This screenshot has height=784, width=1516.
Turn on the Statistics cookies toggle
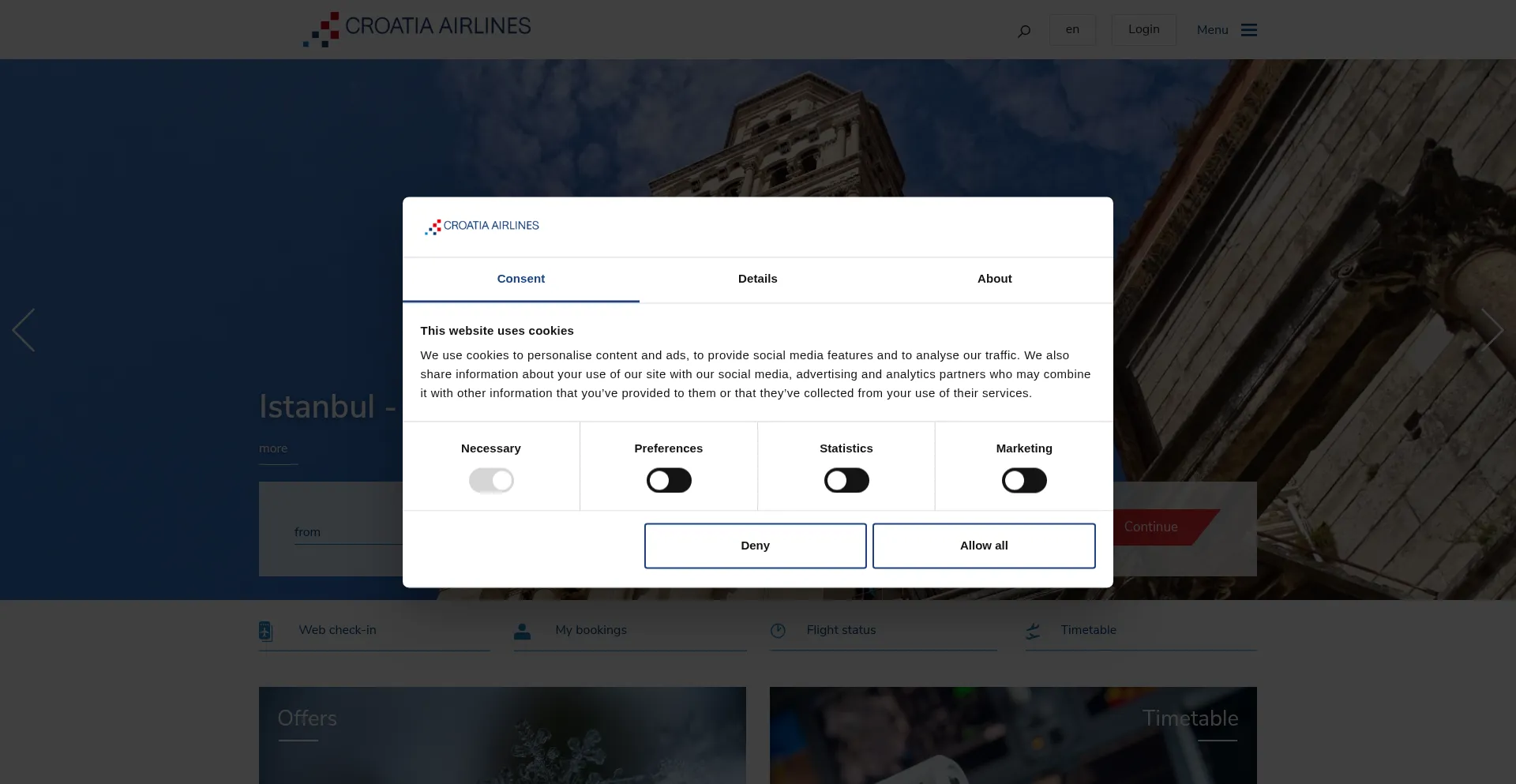coord(846,481)
